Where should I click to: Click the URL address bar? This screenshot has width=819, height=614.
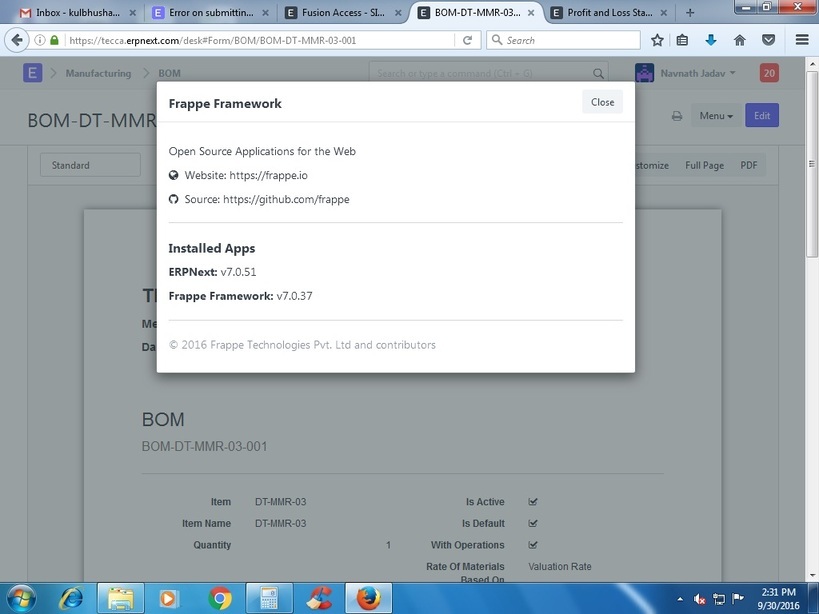pos(260,40)
